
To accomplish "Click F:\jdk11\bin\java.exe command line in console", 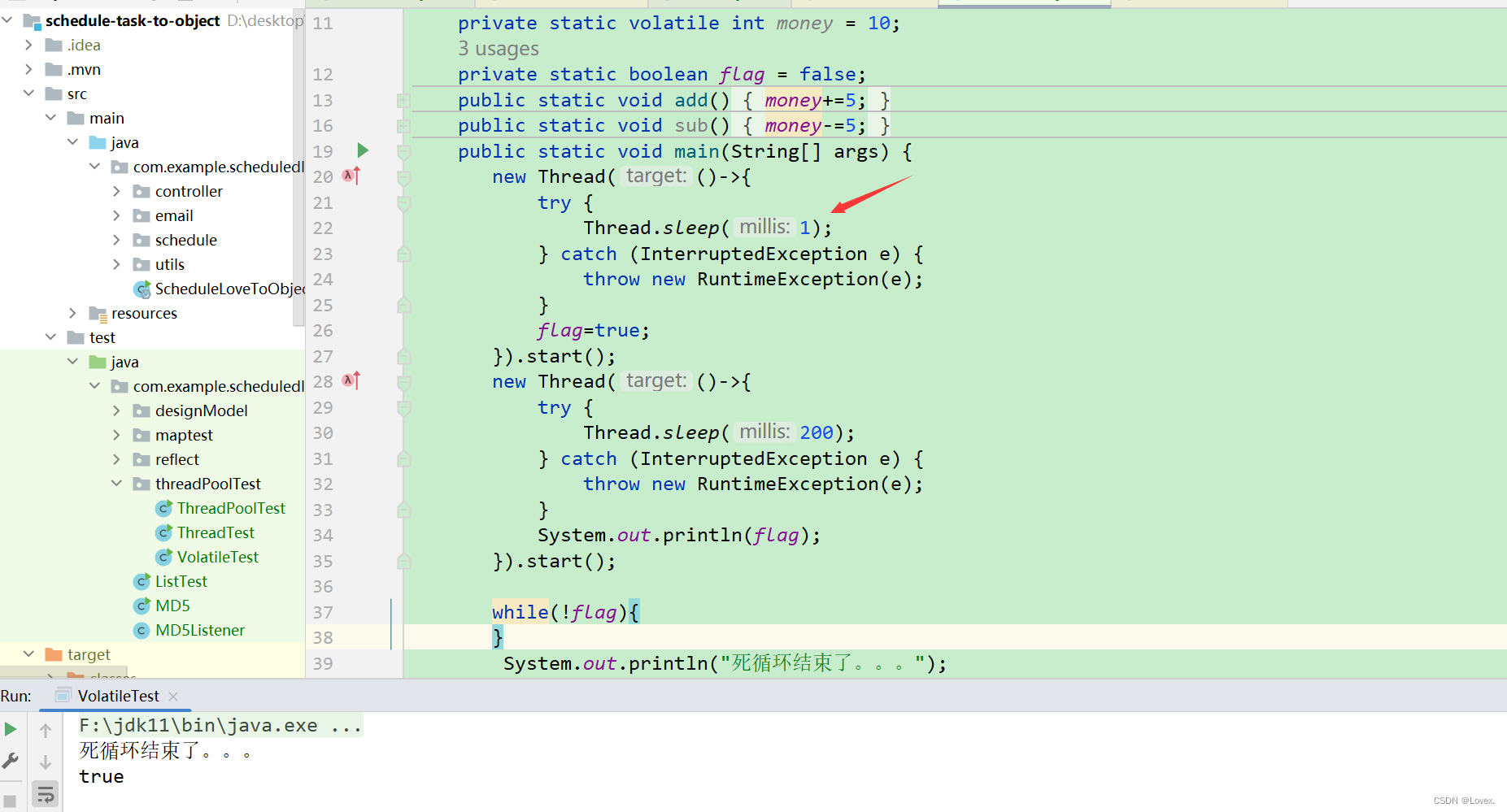I will coord(220,725).
